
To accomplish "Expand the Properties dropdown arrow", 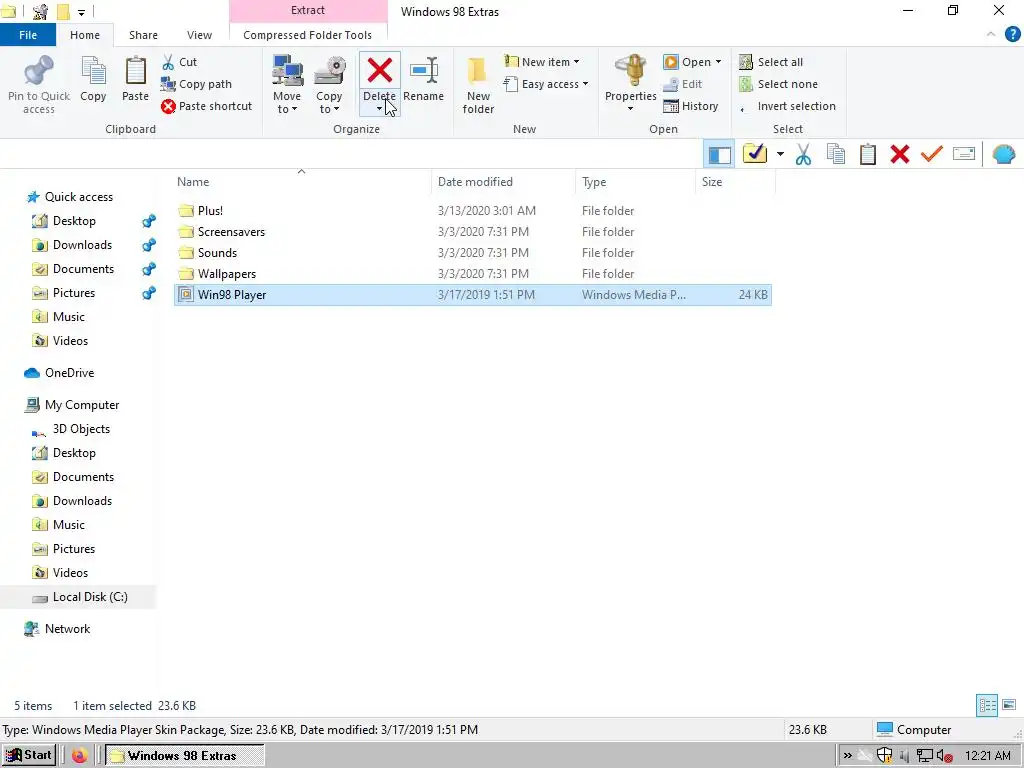I will [631, 109].
